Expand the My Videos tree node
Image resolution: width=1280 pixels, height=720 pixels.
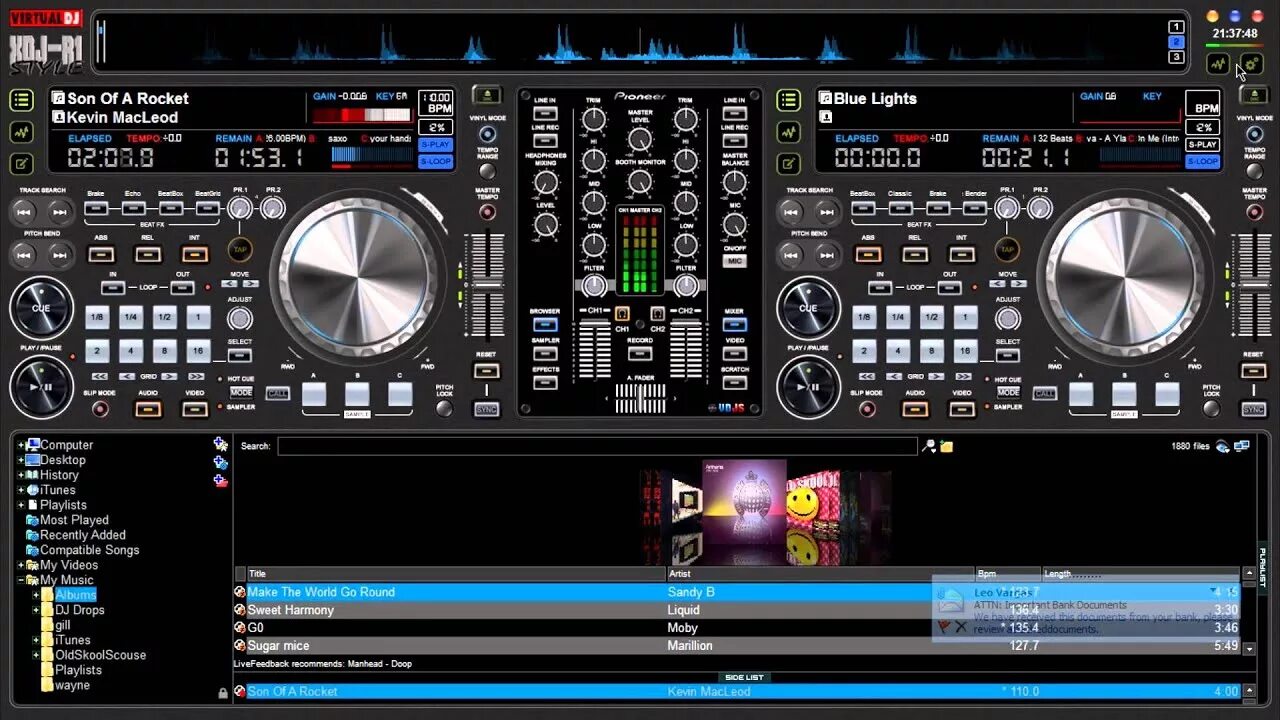20,565
